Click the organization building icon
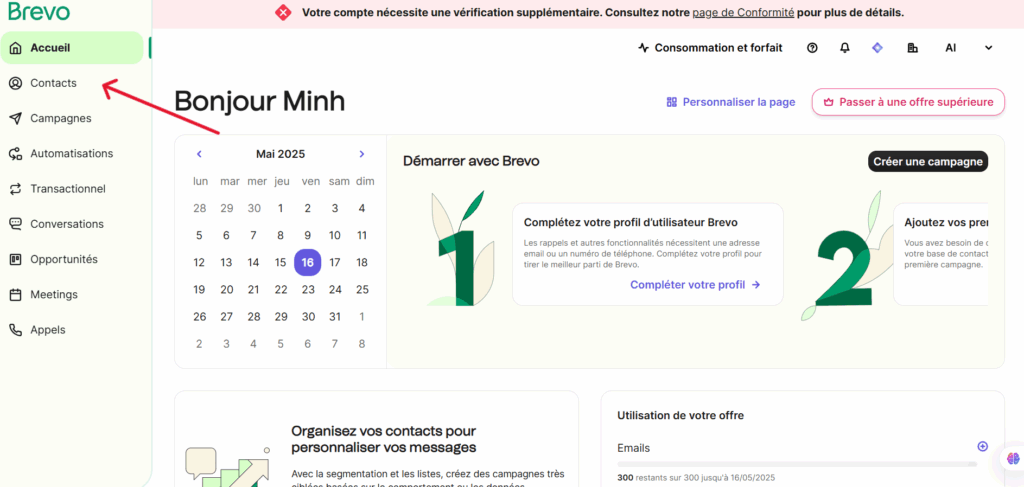Viewport: 1024px width, 487px height. click(x=913, y=48)
